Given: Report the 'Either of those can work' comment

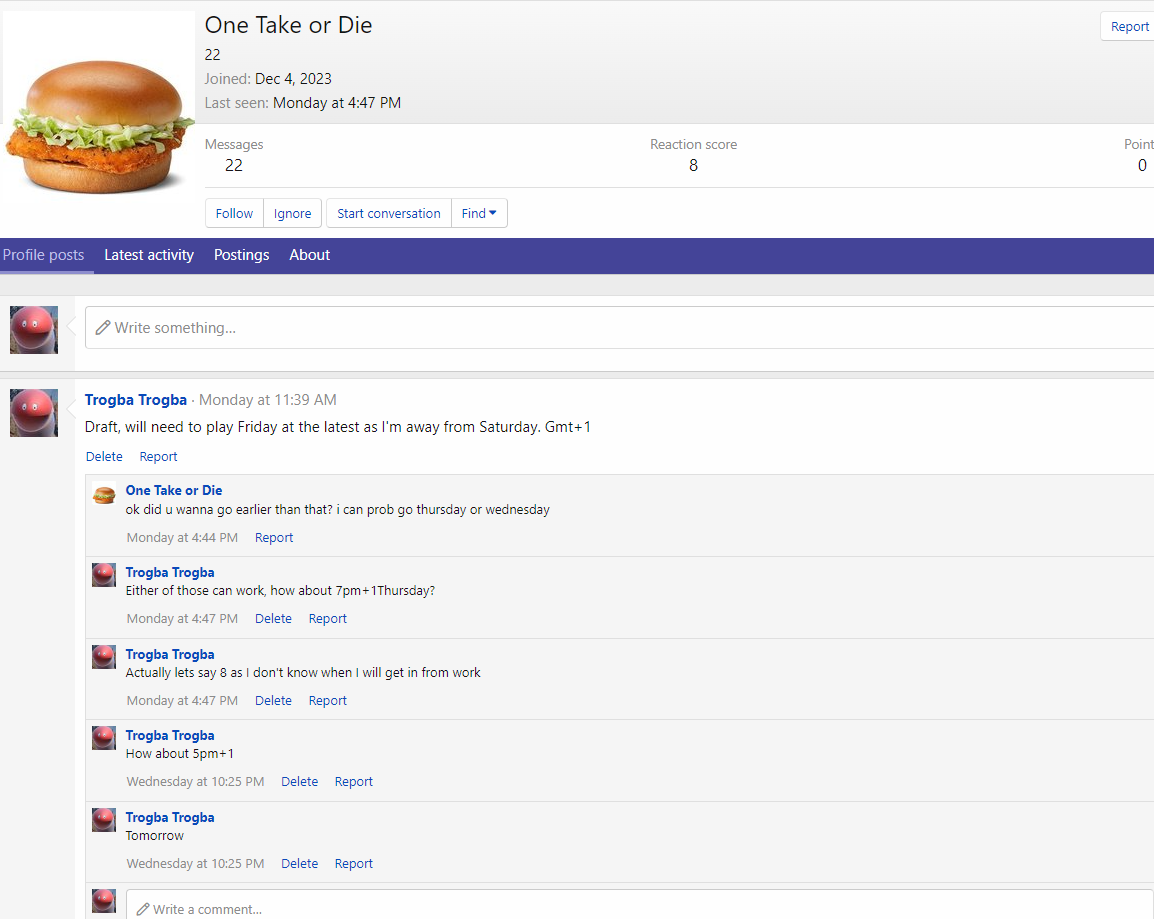Looking at the screenshot, I should (x=328, y=619).
